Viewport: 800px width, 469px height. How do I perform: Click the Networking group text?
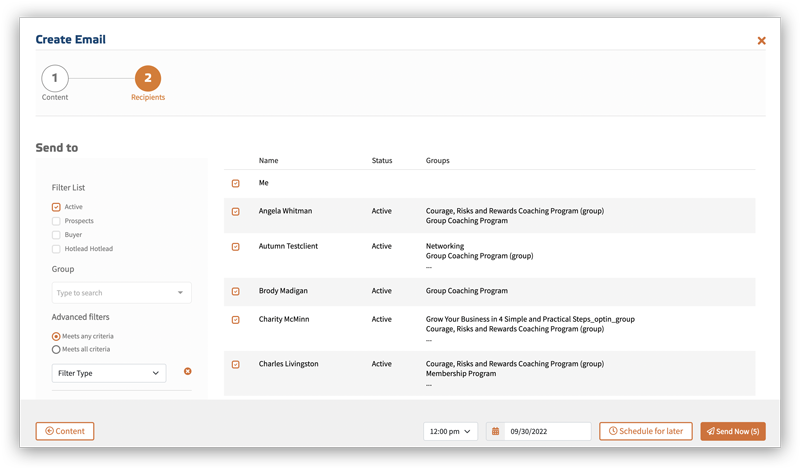coord(445,246)
